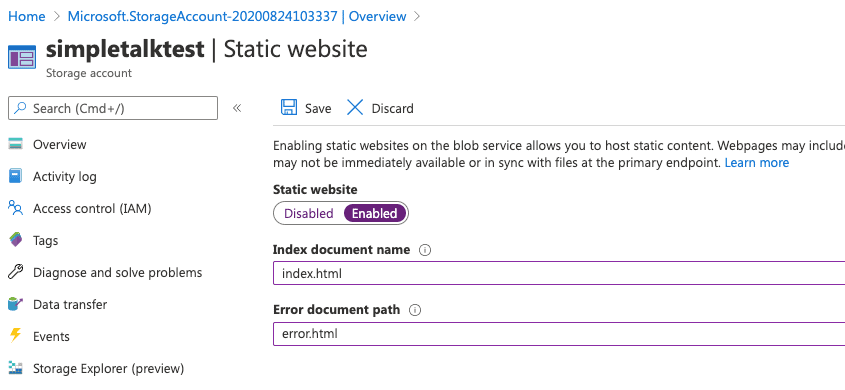Set static website toggle to Enabled
The height and width of the screenshot is (390, 845).
coord(375,213)
